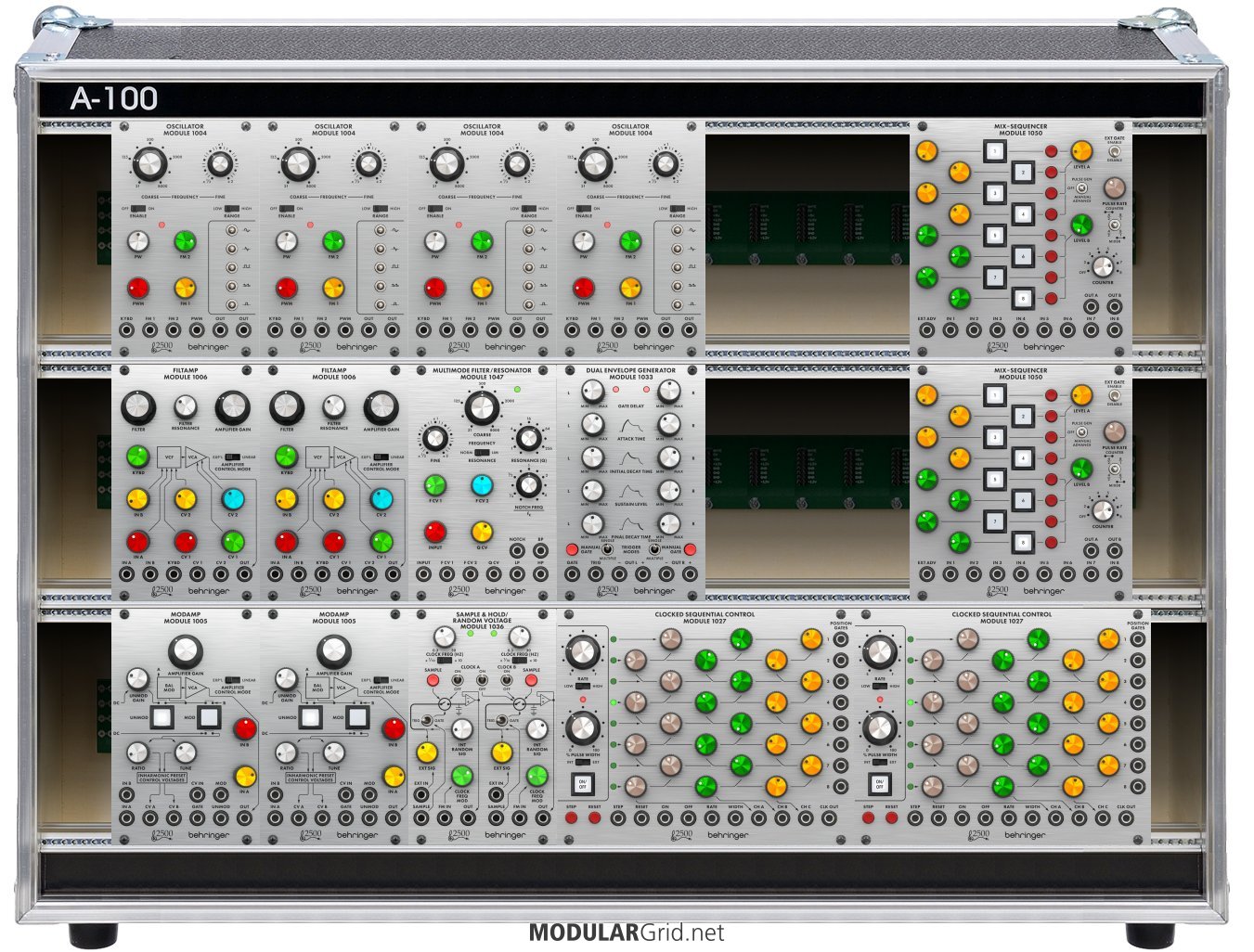Push the left SAMPLE button on Module 1036

(433, 680)
